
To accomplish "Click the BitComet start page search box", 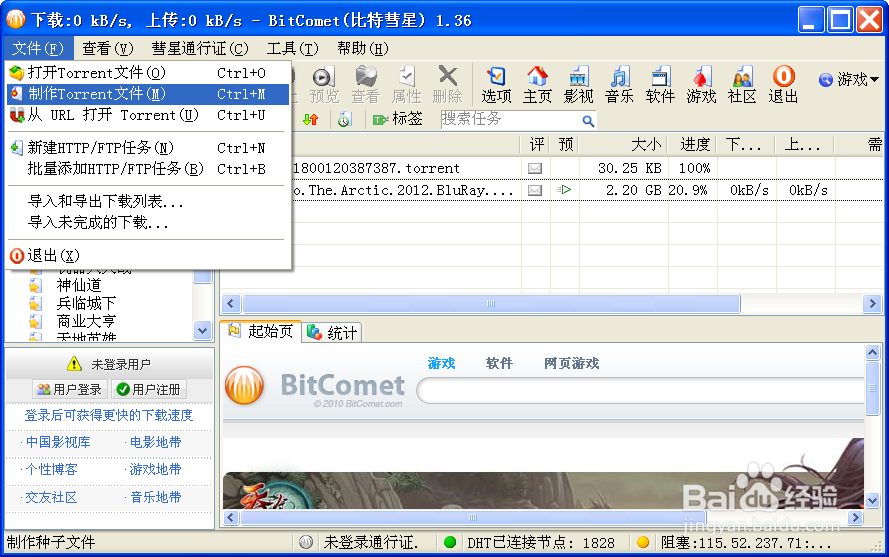I will tap(641, 391).
